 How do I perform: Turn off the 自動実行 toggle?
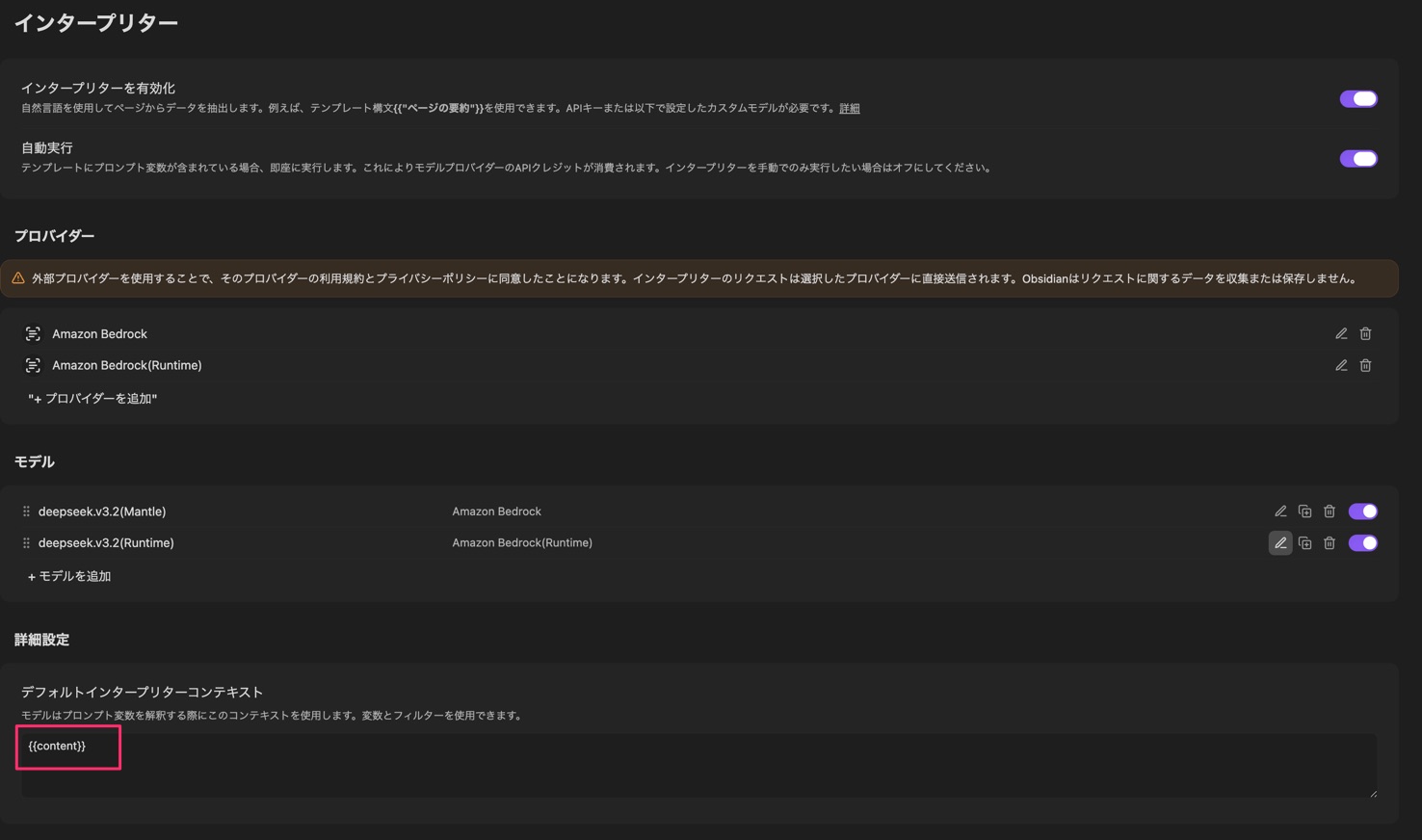pyautogui.click(x=1358, y=158)
